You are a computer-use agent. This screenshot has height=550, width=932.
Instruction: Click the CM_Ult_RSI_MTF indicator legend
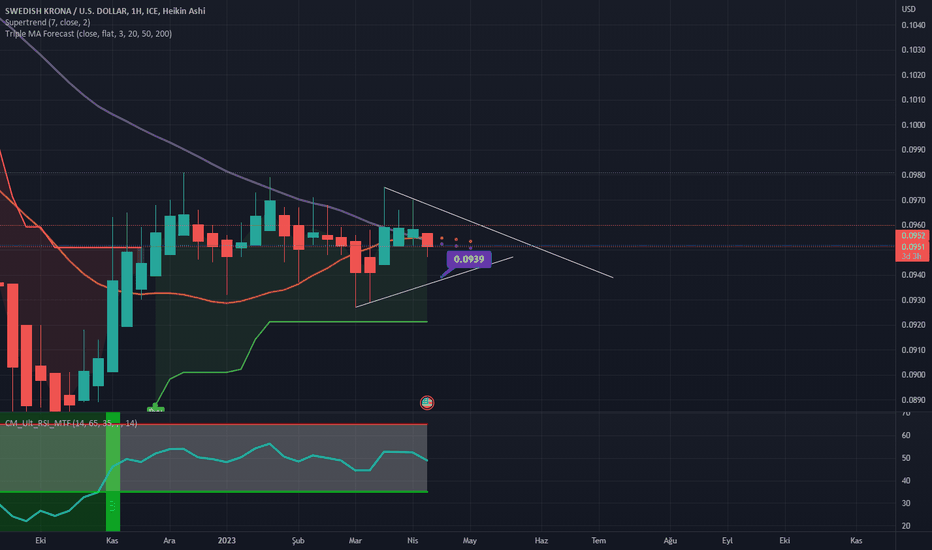71,423
